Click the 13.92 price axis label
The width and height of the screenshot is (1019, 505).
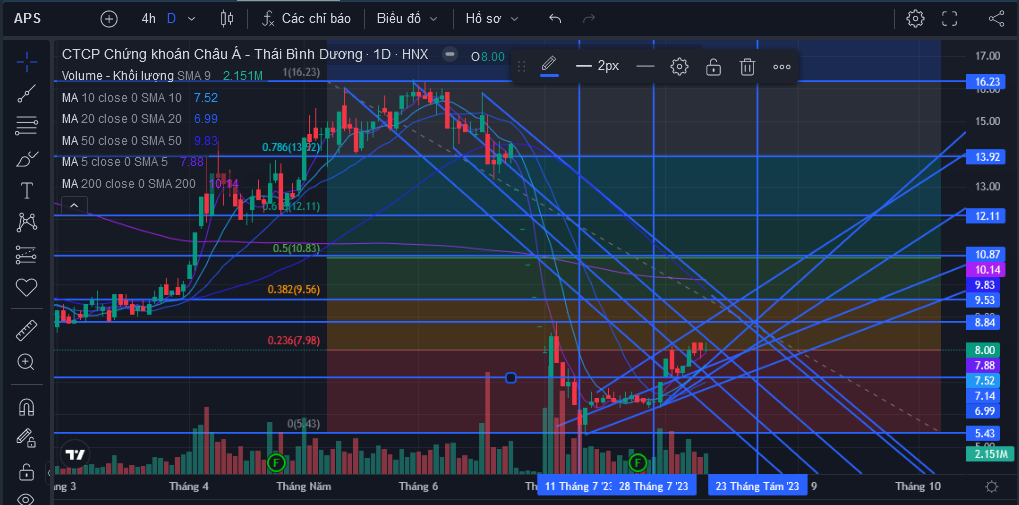point(987,157)
